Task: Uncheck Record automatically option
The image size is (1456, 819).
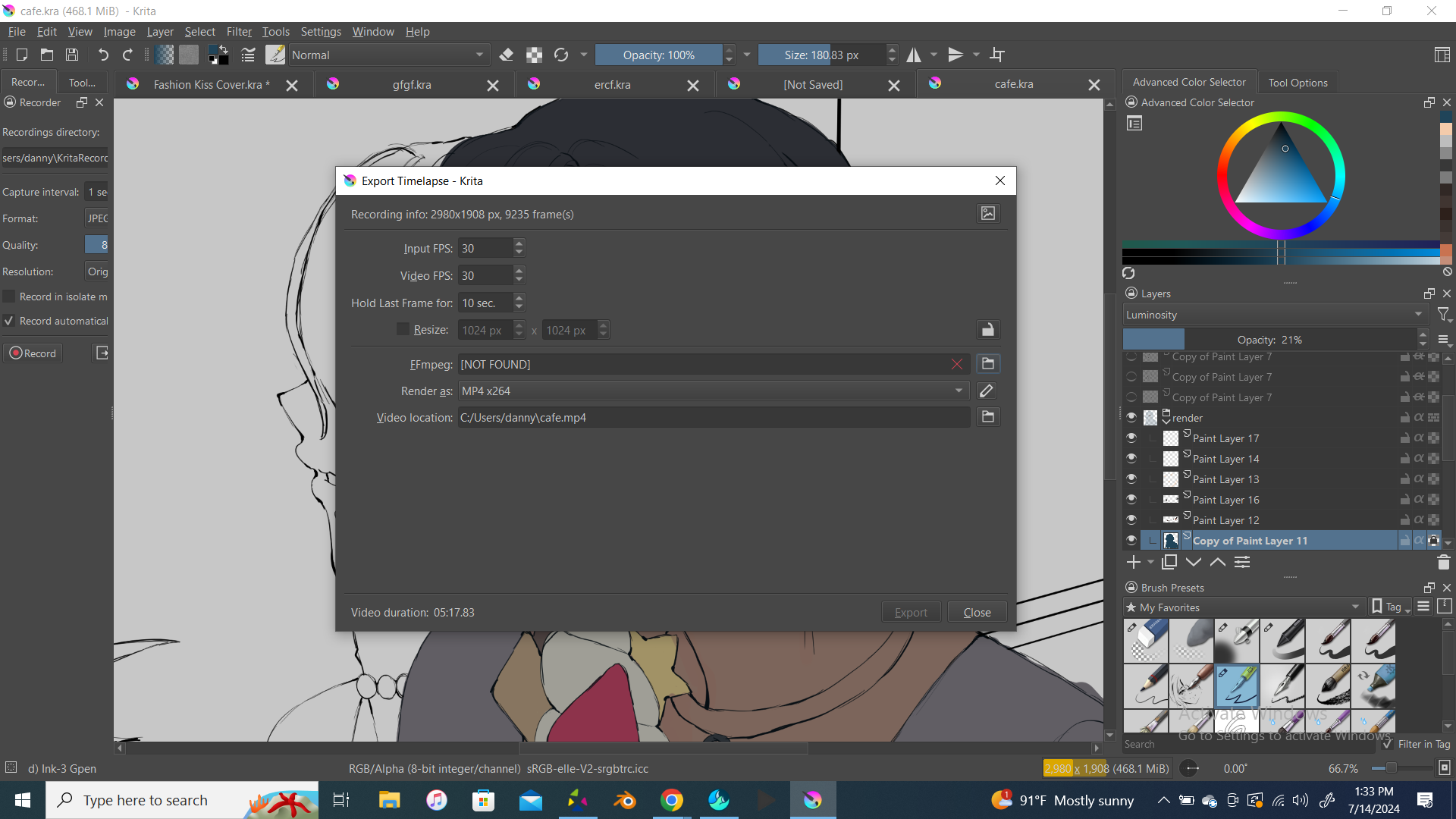Action: coord(9,321)
